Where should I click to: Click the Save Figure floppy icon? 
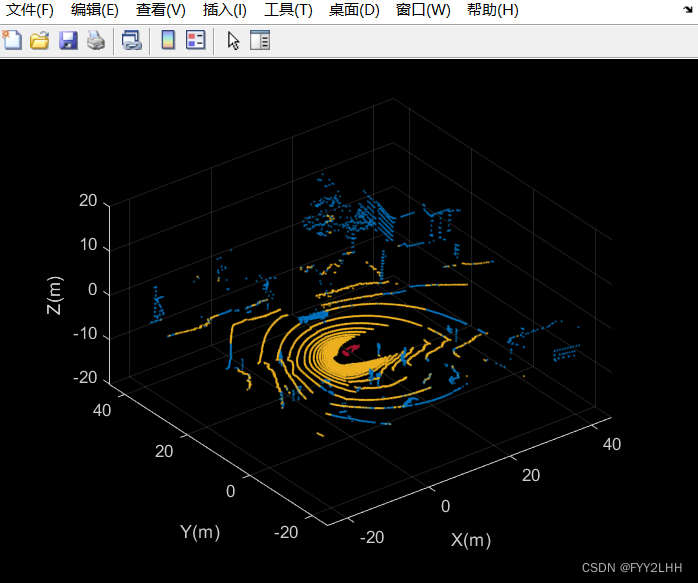[68, 40]
